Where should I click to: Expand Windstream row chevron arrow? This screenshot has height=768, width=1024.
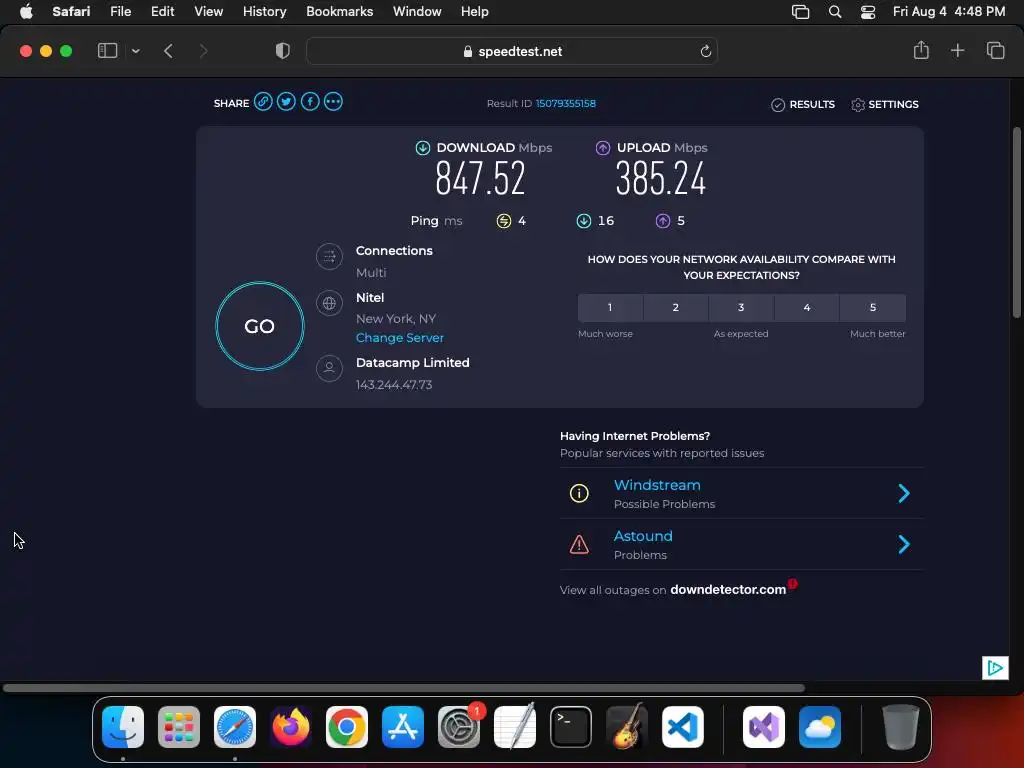coord(904,493)
